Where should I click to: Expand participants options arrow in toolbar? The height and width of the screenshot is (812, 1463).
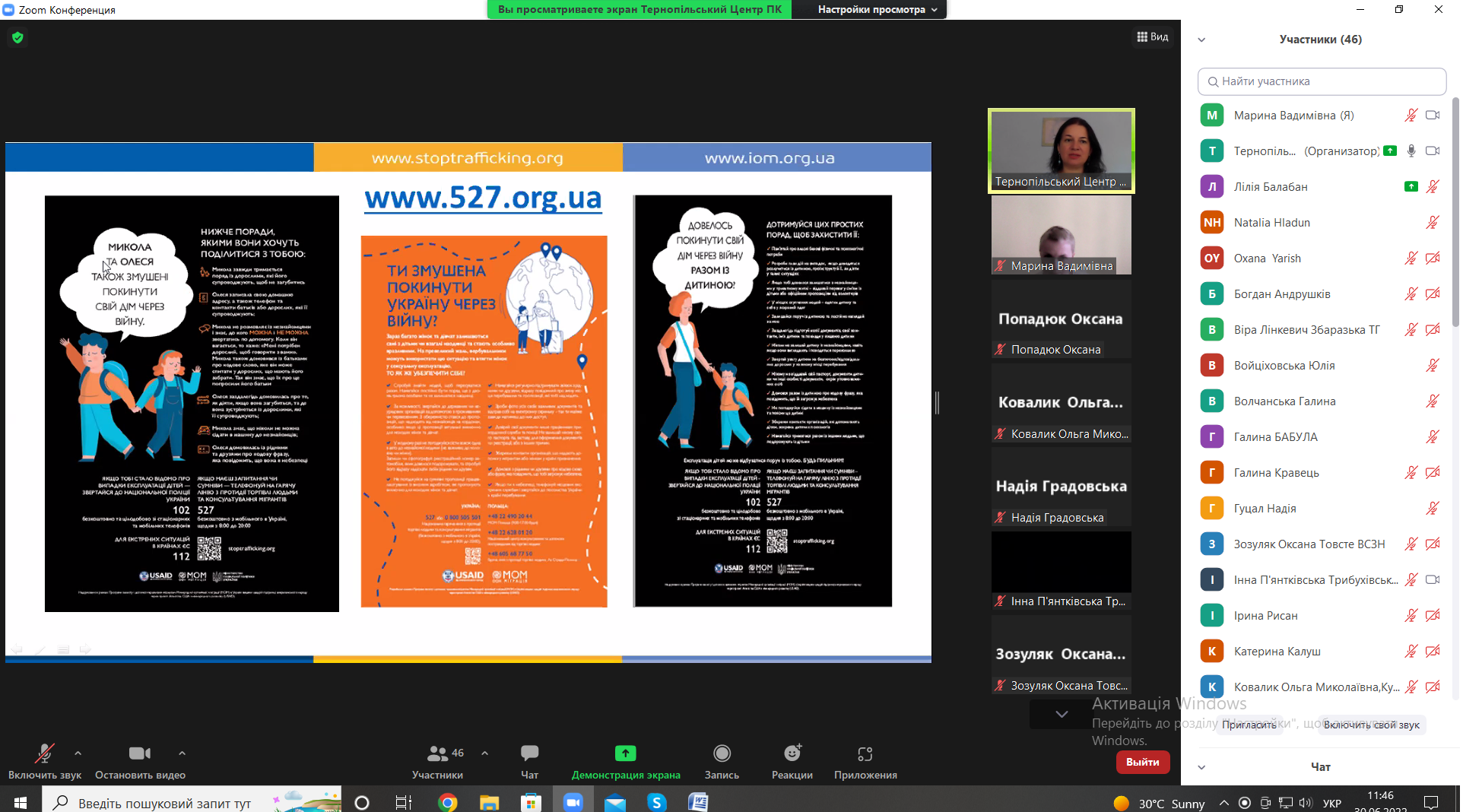(x=485, y=753)
